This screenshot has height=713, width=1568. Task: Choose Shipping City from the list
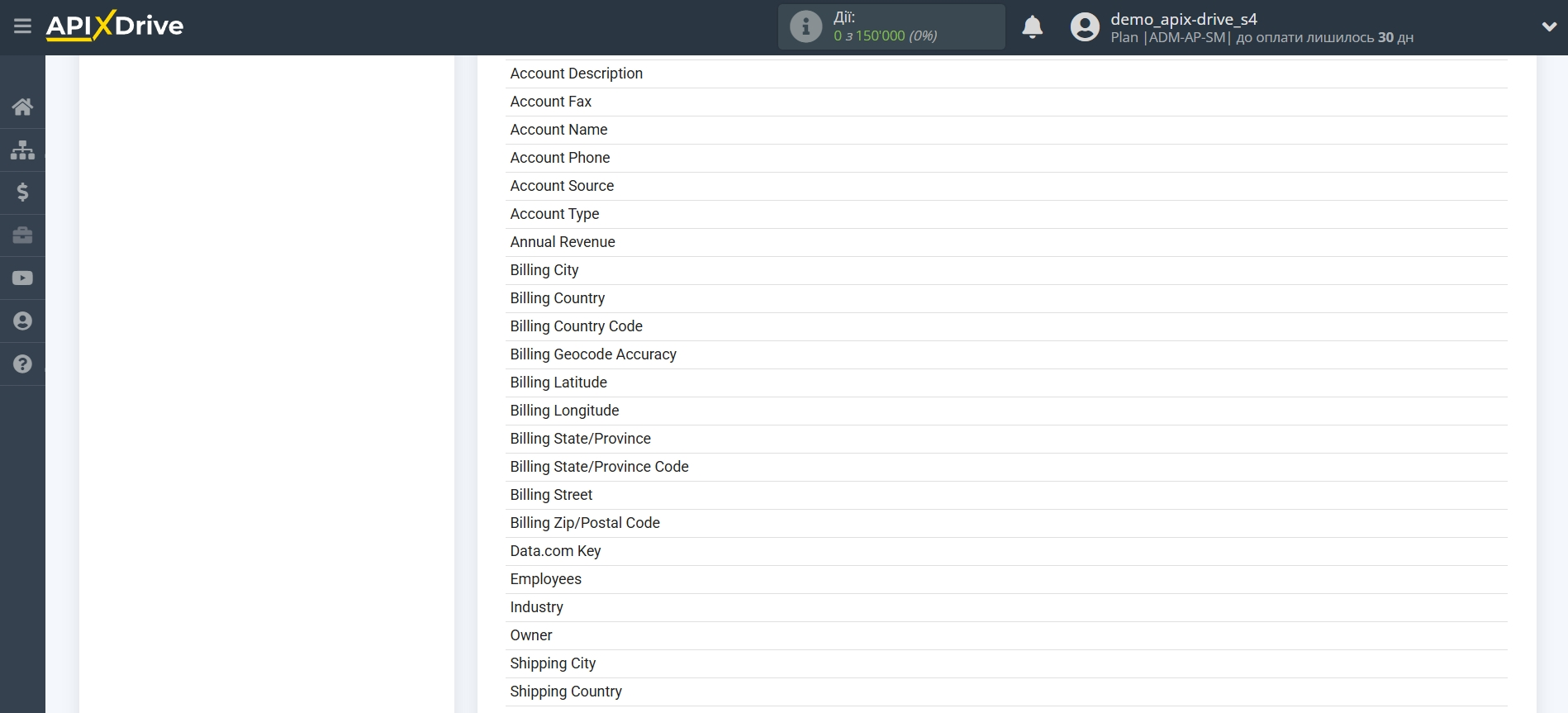pyautogui.click(x=1006, y=663)
